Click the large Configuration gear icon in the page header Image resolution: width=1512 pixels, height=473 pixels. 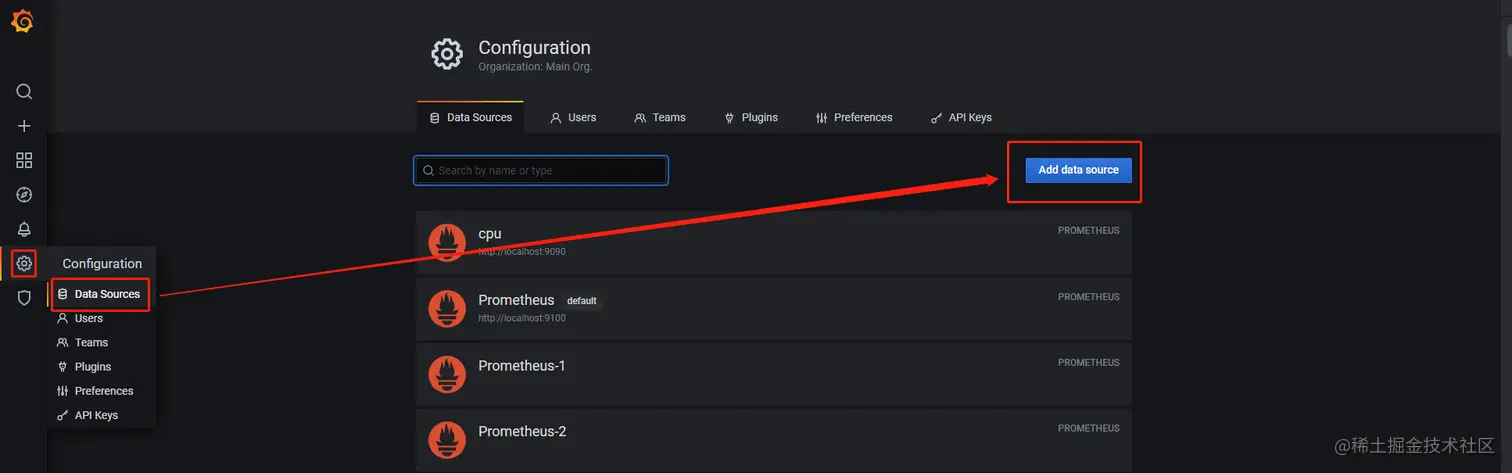pyautogui.click(x=447, y=54)
